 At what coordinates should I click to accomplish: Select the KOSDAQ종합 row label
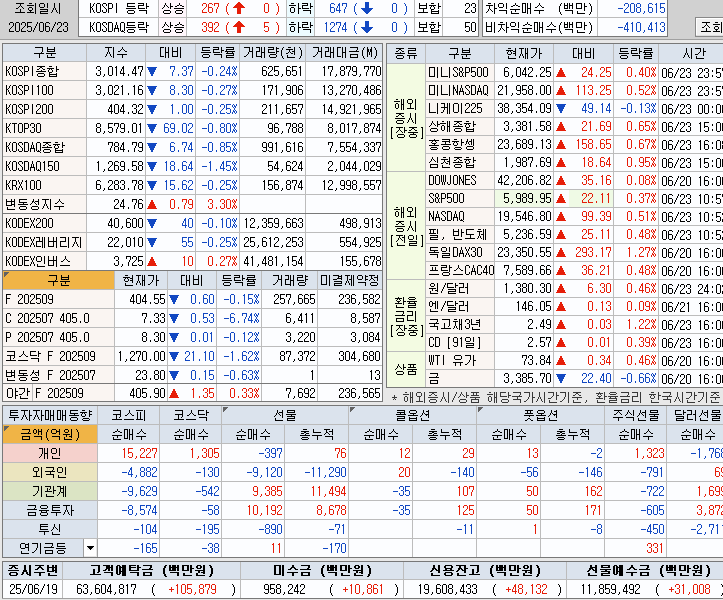(x=44, y=148)
